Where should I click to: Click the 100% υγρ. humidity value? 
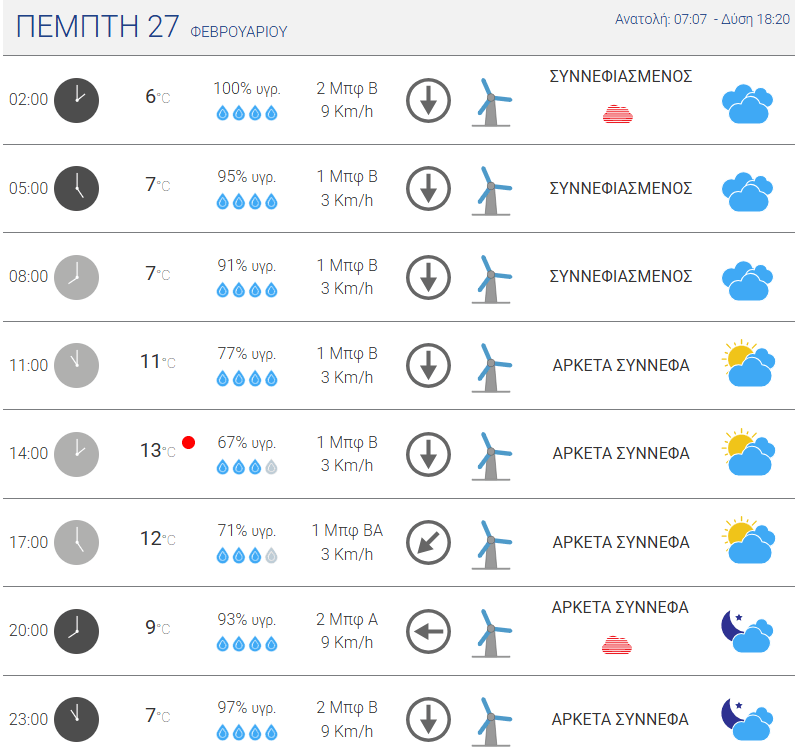pyautogui.click(x=247, y=88)
